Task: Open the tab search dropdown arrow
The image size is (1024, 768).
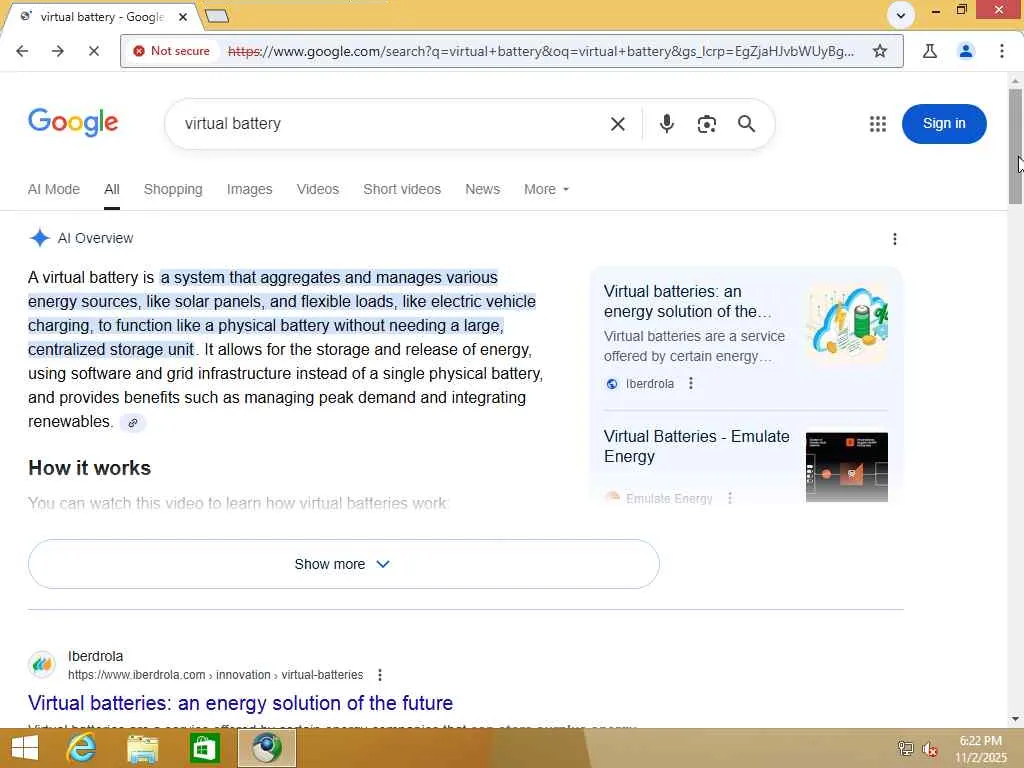Action: click(x=901, y=15)
